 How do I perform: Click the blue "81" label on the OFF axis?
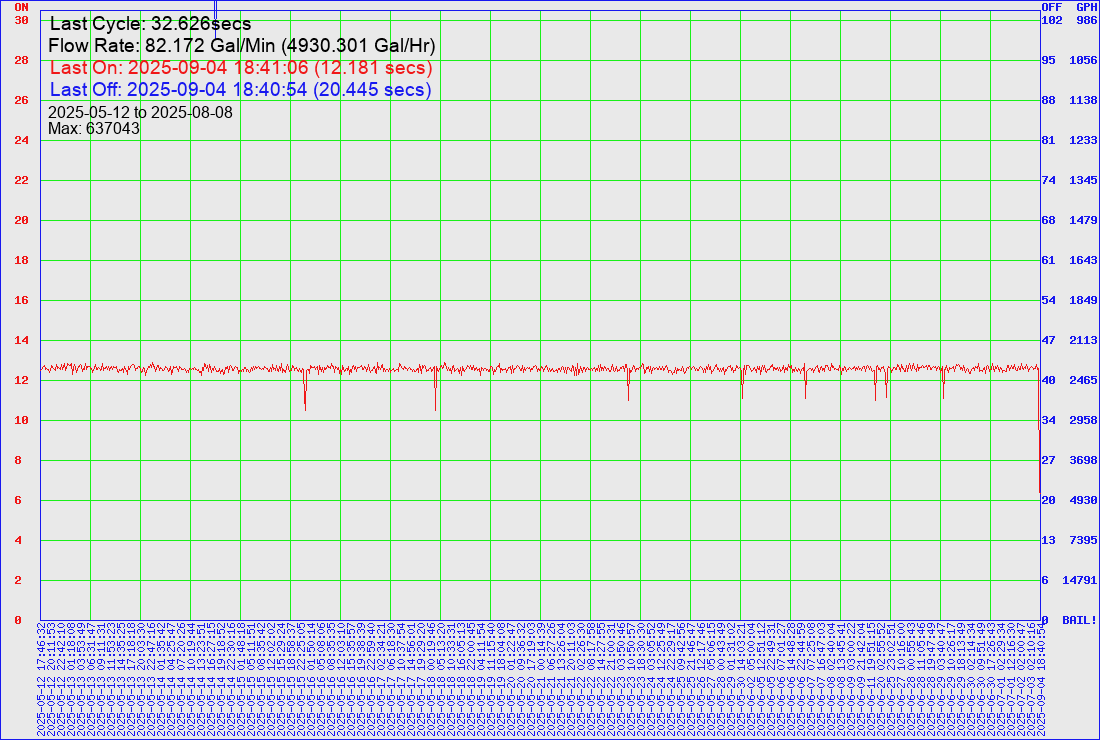(1048, 140)
